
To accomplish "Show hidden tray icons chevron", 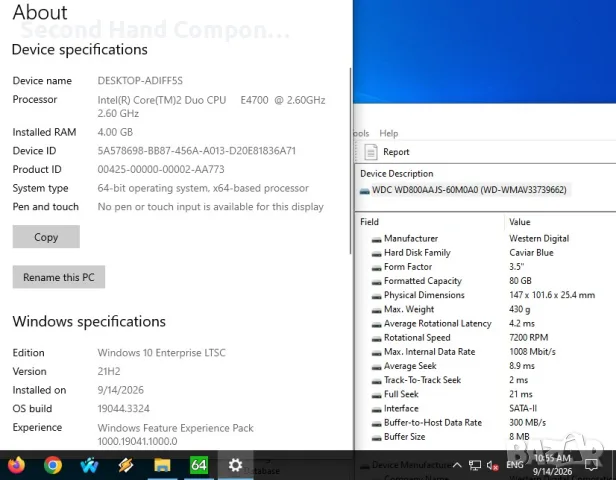I will 457,465.
